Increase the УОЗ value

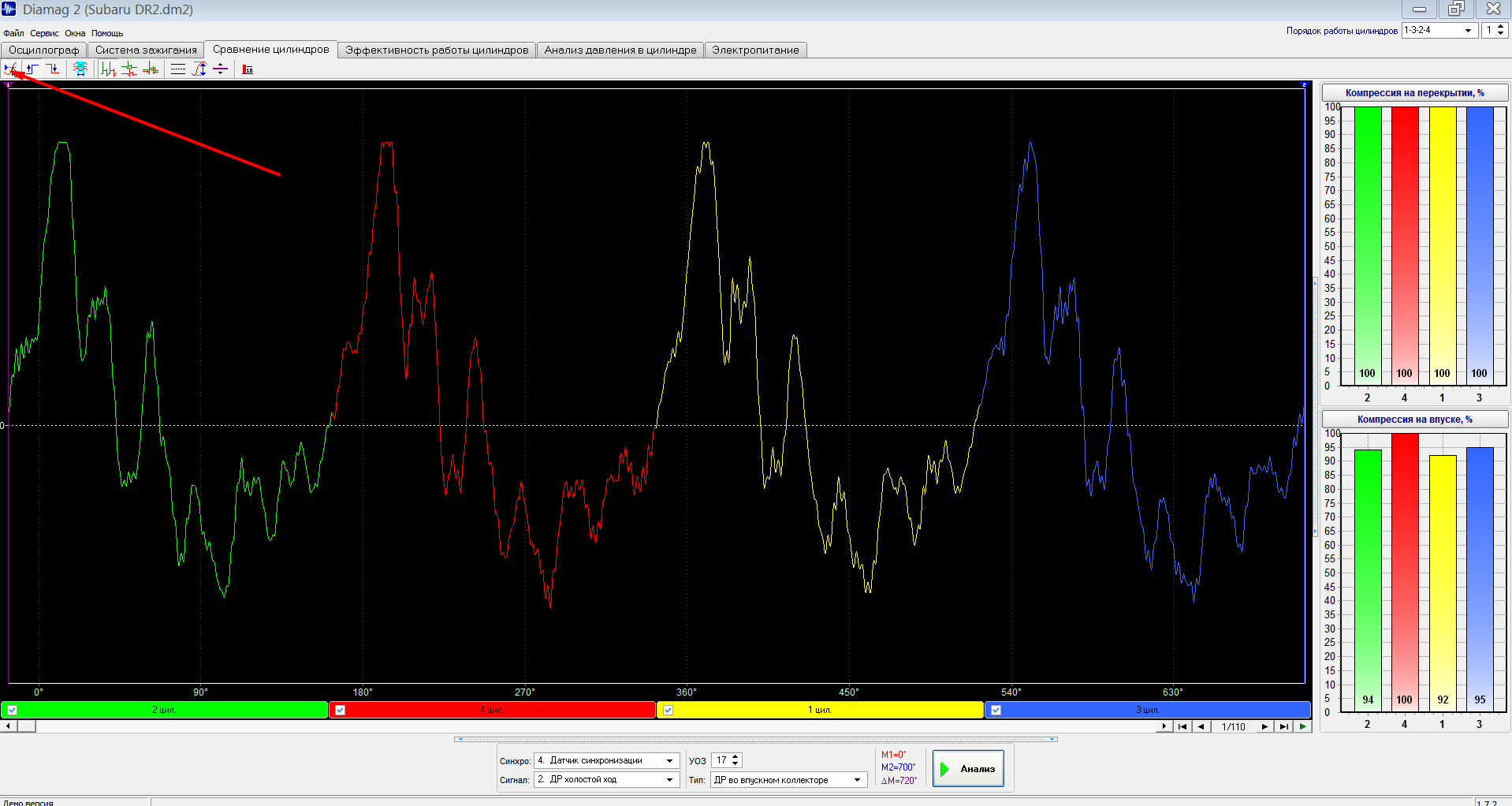[736, 757]
